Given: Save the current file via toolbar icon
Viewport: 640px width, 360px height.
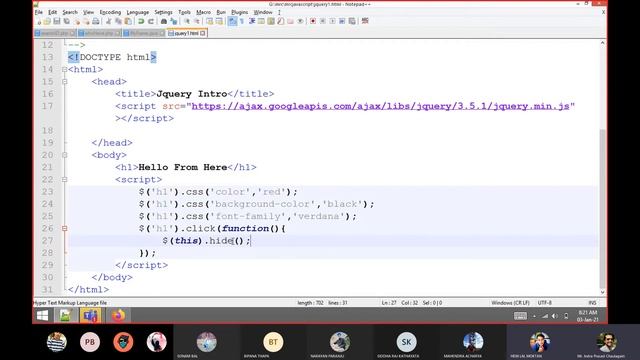Looking at the screenshot, I should tap(57, 21).
